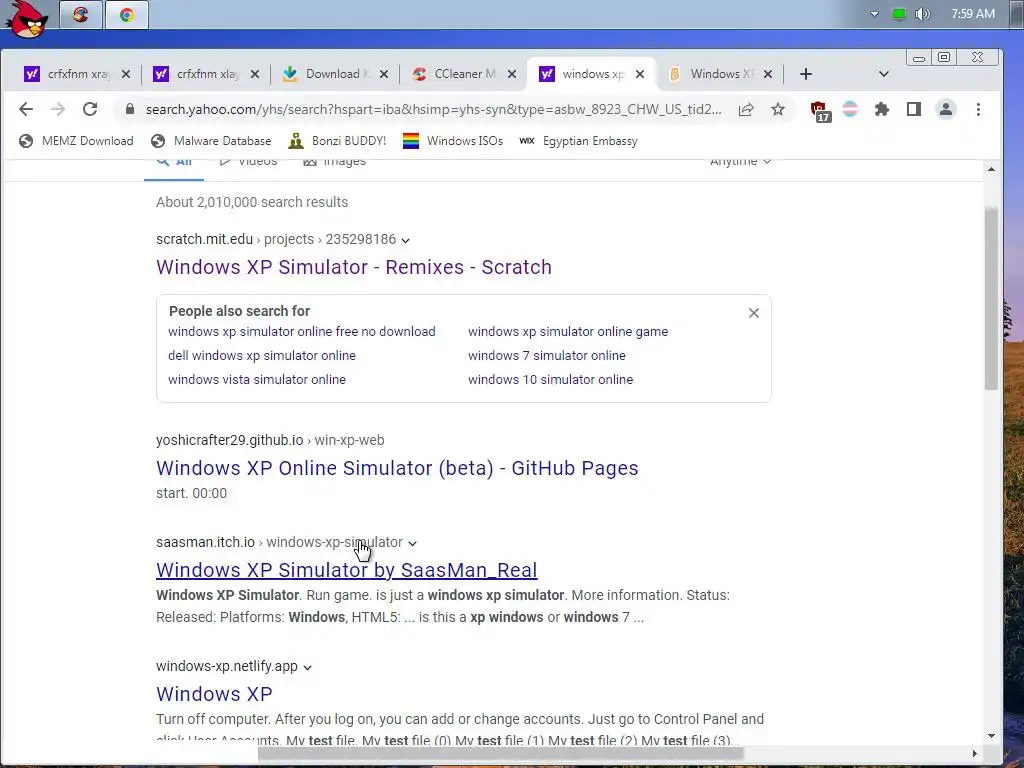Open the Malware Database bookmark
This screenshot has width=1024, height=768.
tap(211, 140)
